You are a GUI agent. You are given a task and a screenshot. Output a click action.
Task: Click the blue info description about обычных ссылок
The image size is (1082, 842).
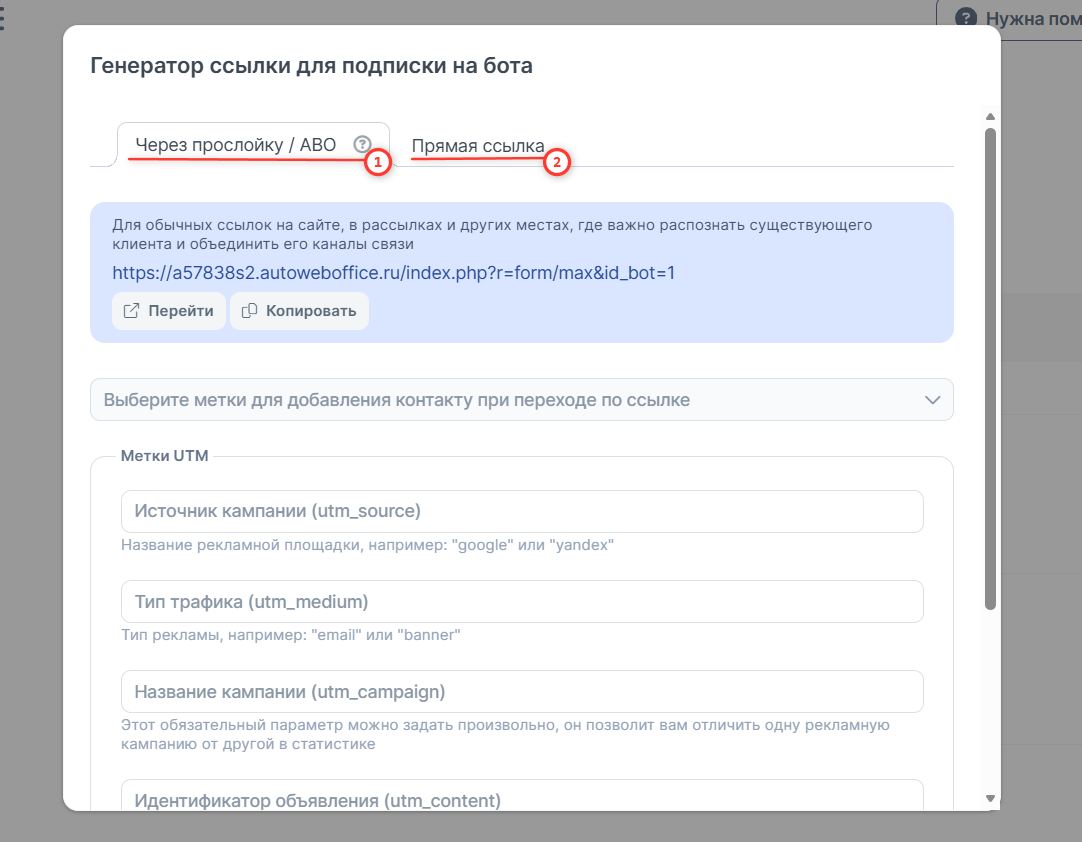coord(492,234)
